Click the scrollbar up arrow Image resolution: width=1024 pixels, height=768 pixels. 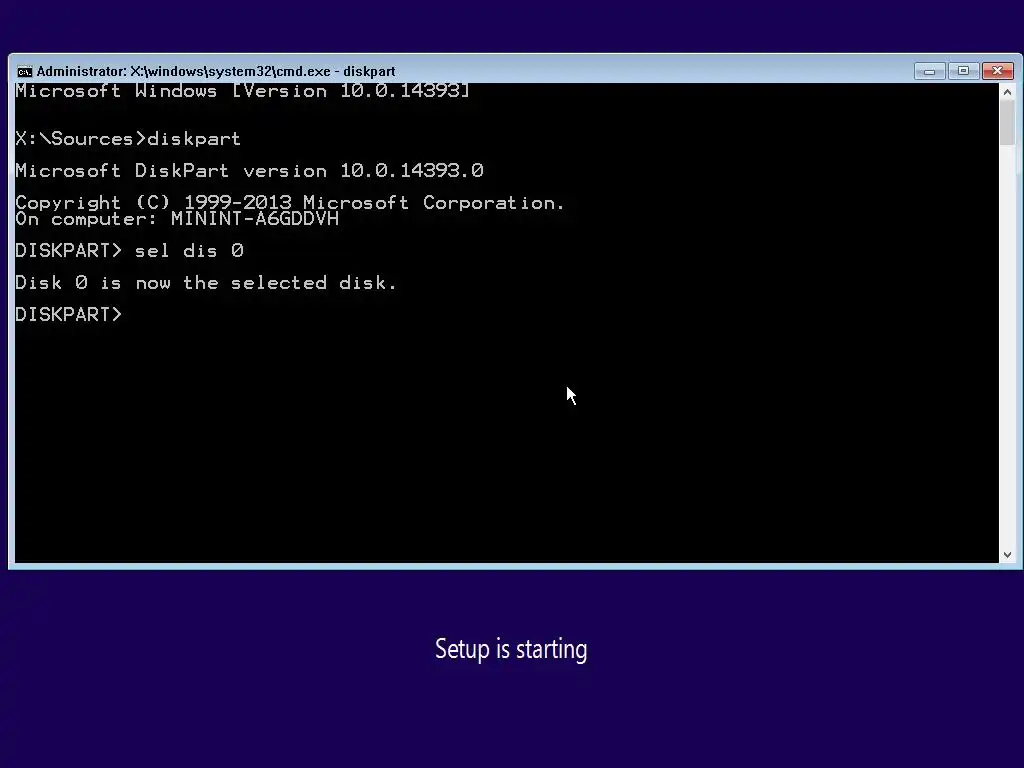[1007, 92]
